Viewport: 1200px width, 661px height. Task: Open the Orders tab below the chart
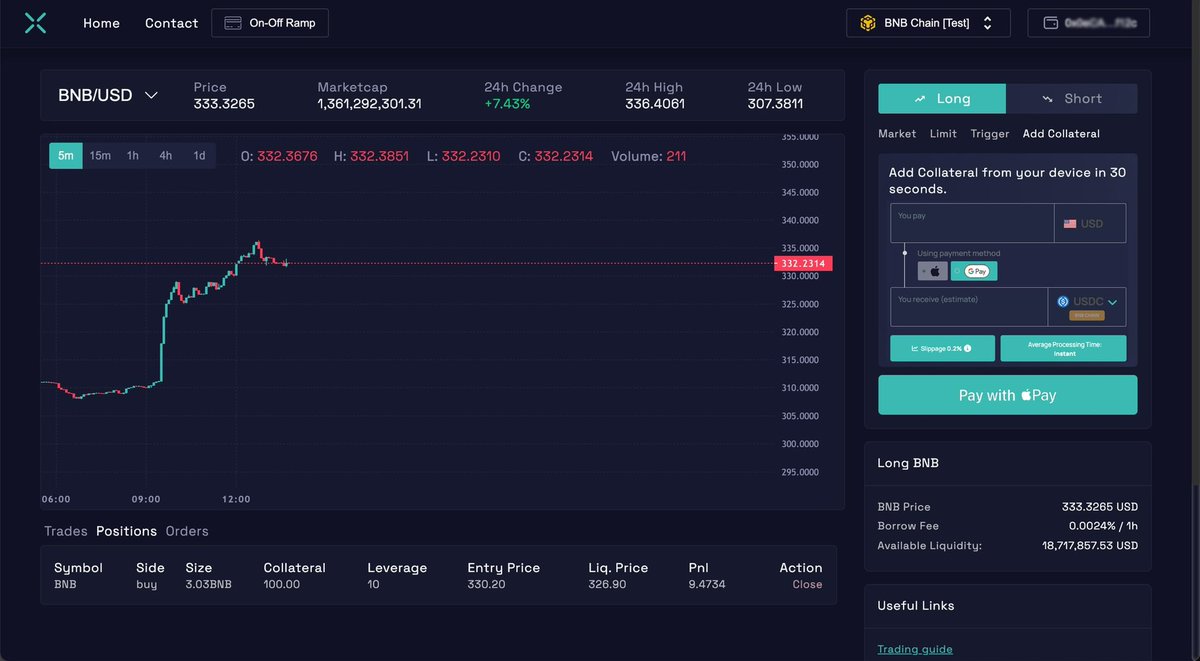click(x=187, y=531)
